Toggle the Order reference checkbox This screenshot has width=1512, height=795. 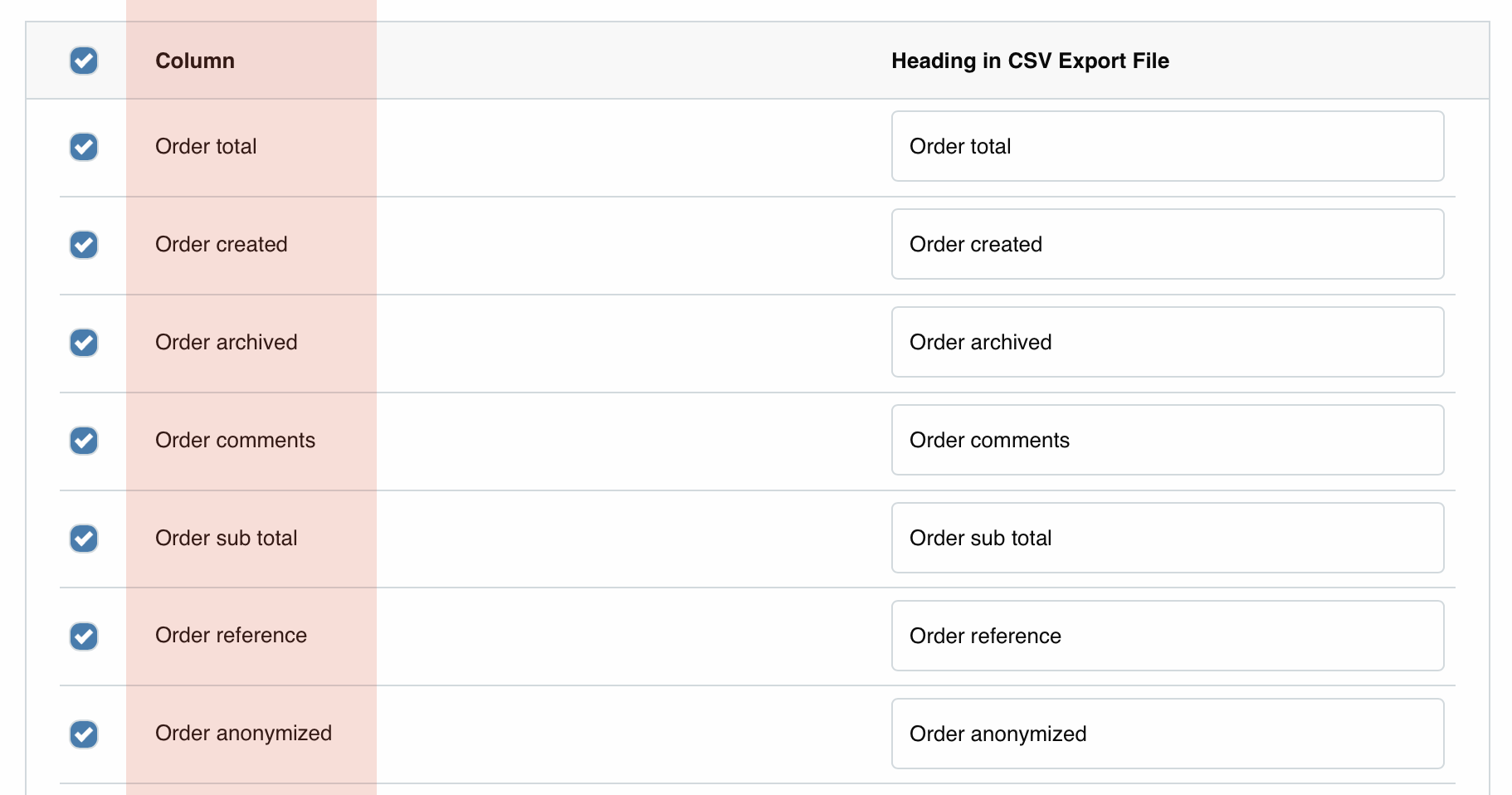[84, 636]
